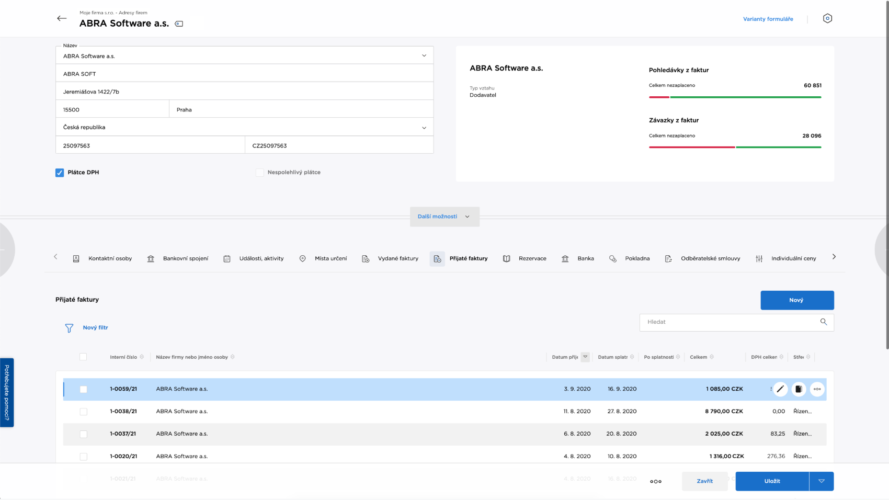This screenshot has height=500, width=889.
Task: Click the Praha city field
Action: 302,110
